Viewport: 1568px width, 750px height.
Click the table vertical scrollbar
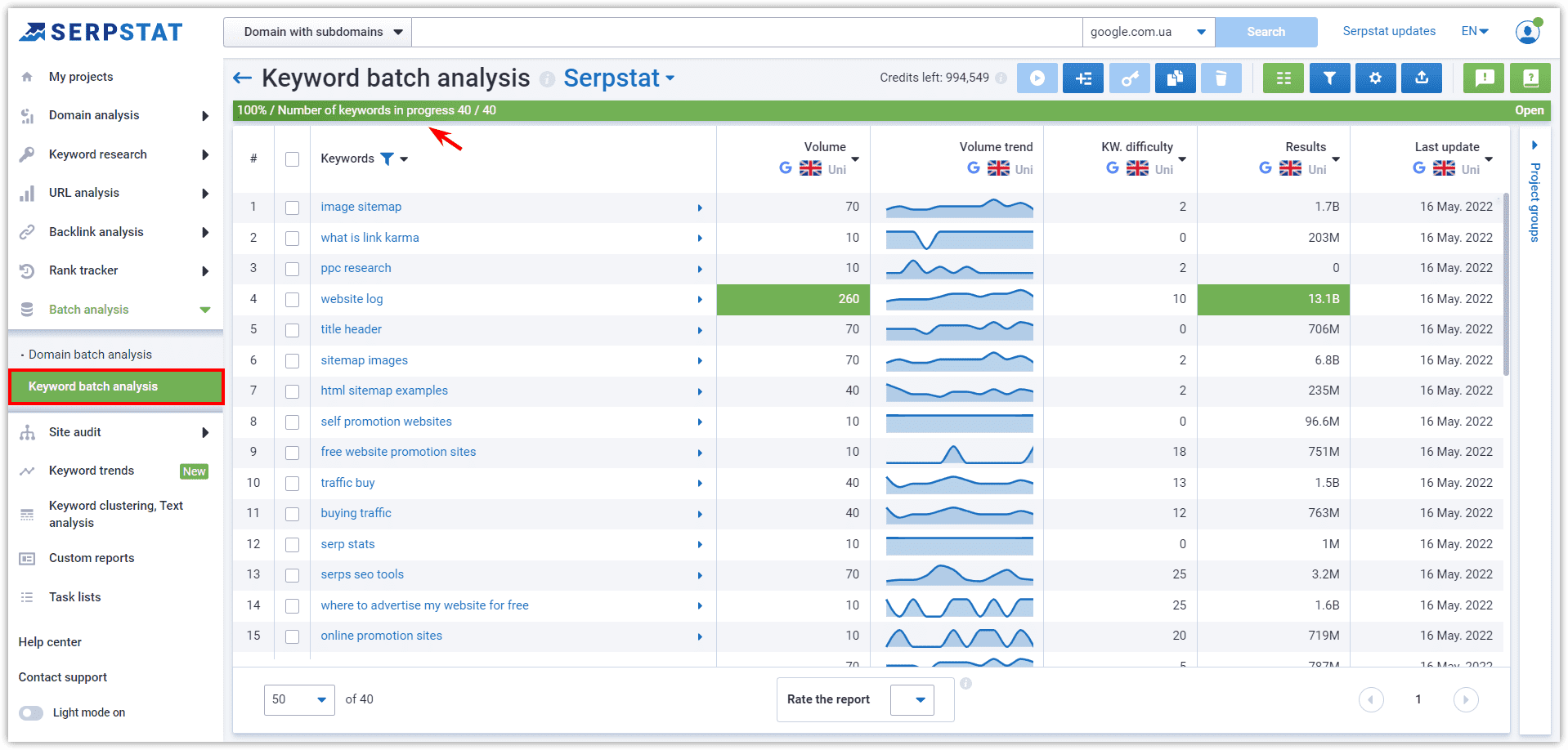click(x=1506, y=286)
